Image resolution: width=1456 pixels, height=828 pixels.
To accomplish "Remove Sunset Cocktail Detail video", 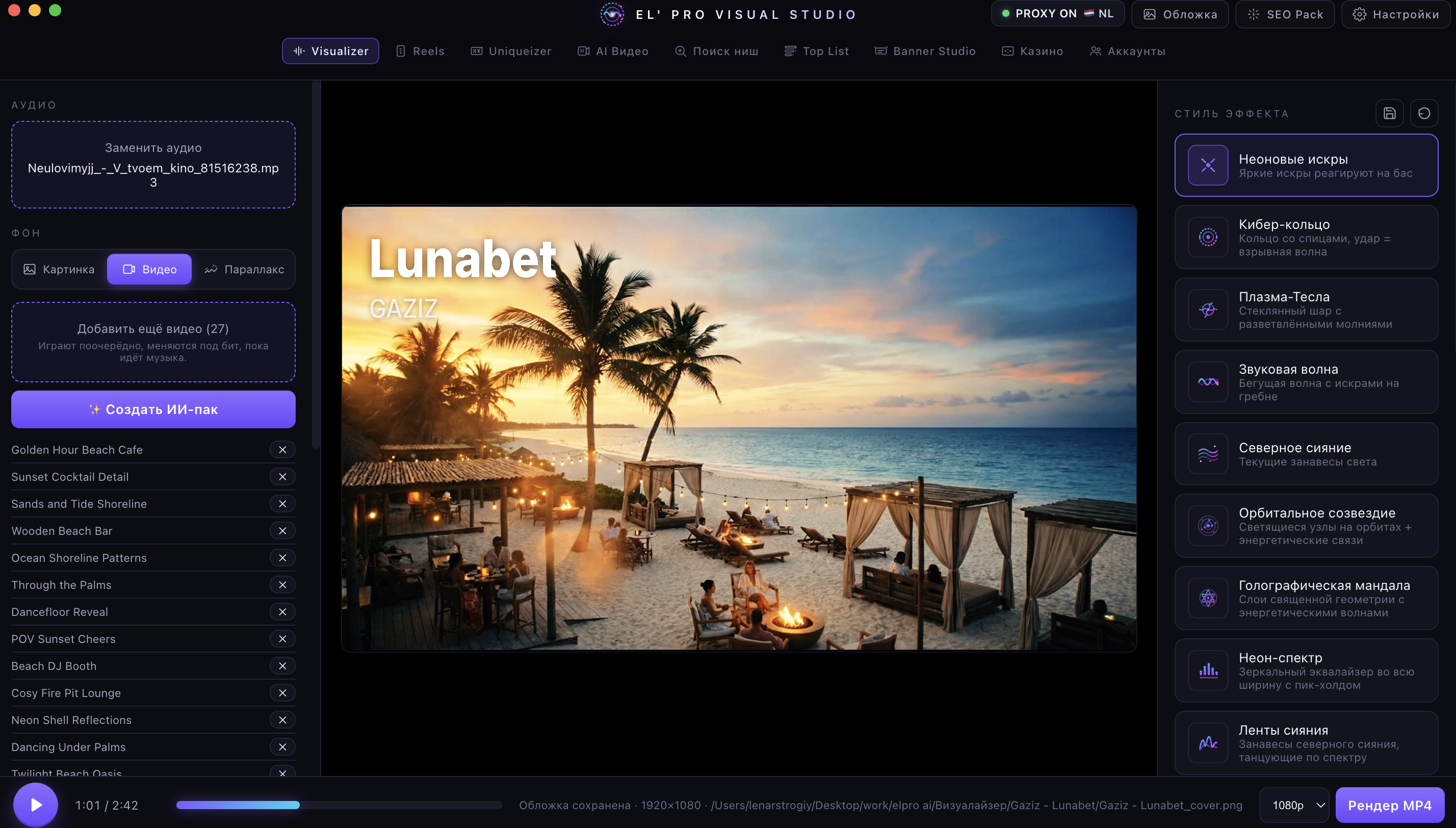I will click(282, 477).
